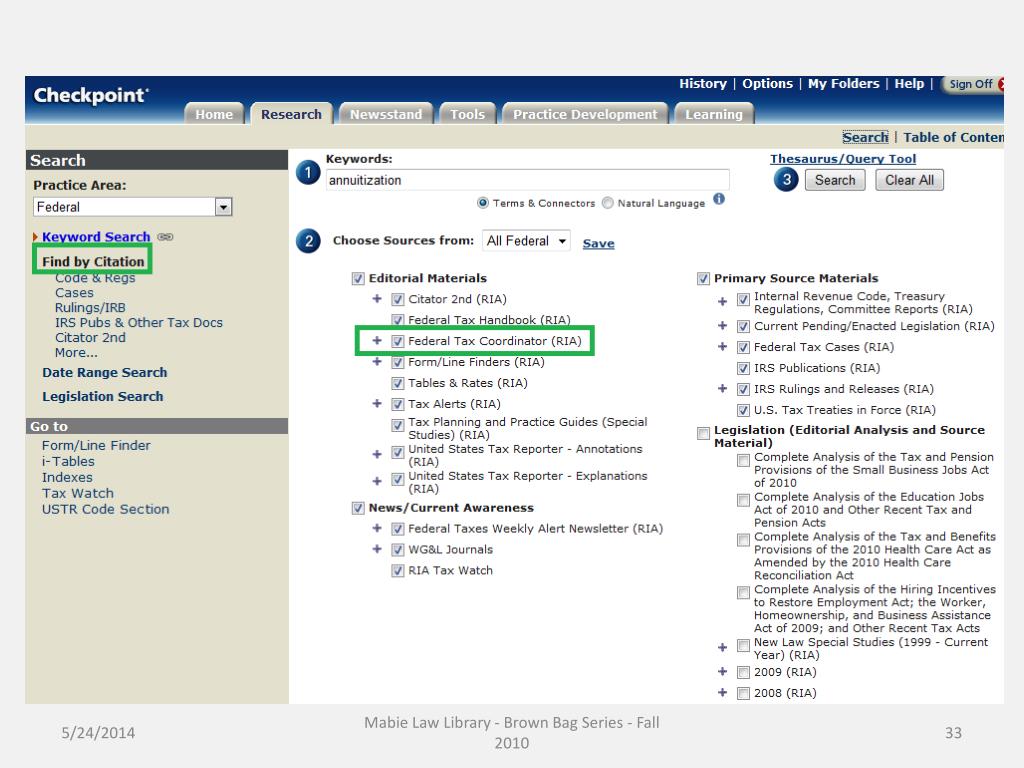
Task: Go to i-Tables
Action: click(x=68, y=461)
